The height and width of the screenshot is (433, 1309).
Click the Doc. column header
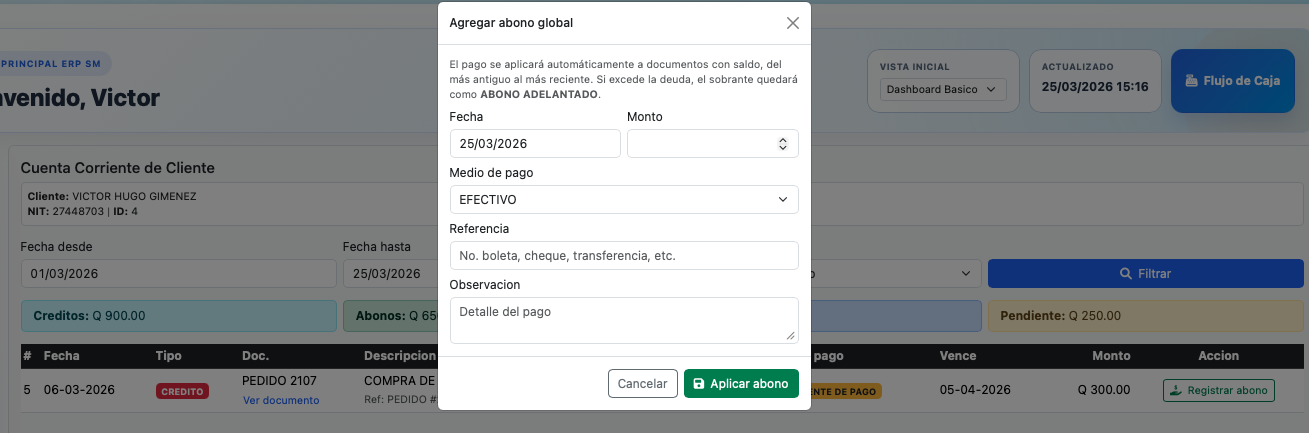(256, 356)
